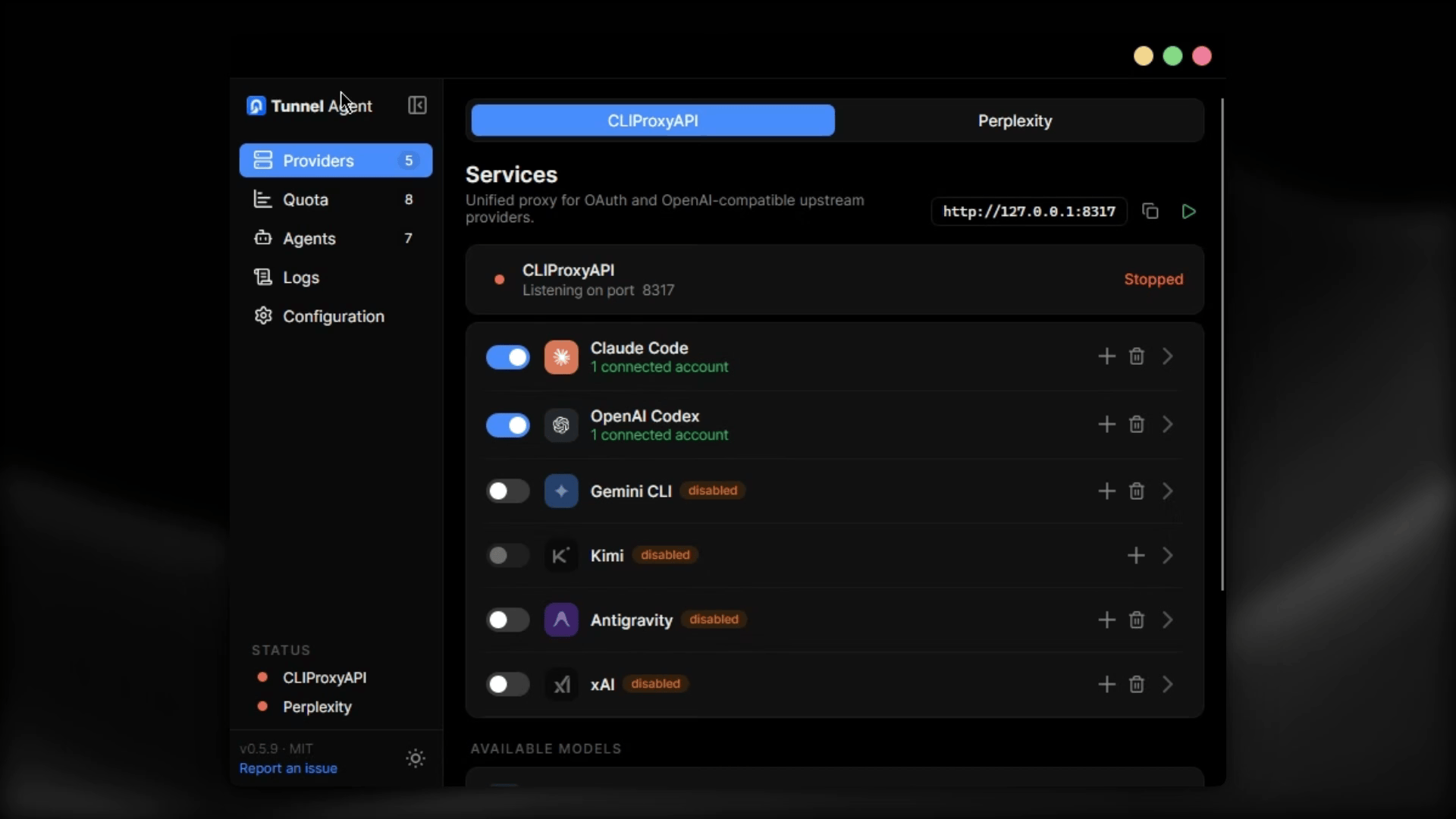Click the Stopped status label
The image size is (1456, 819).
click(x=1153, y=280)
